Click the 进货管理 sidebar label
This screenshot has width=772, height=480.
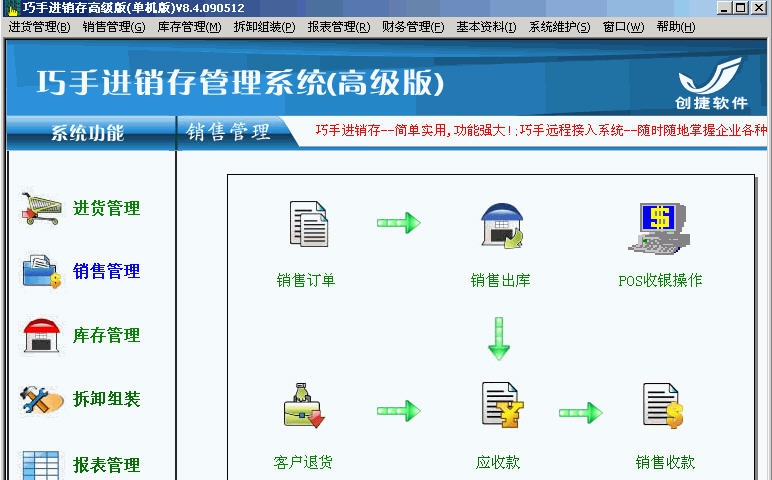click(106, 208)
